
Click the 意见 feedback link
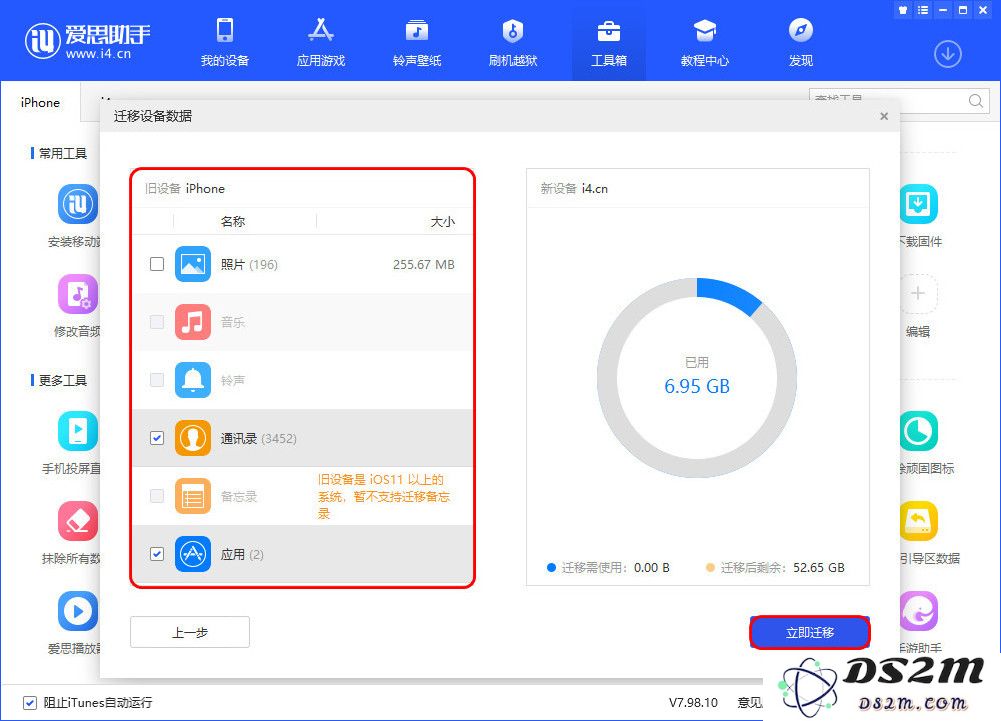tap(750, 702)
